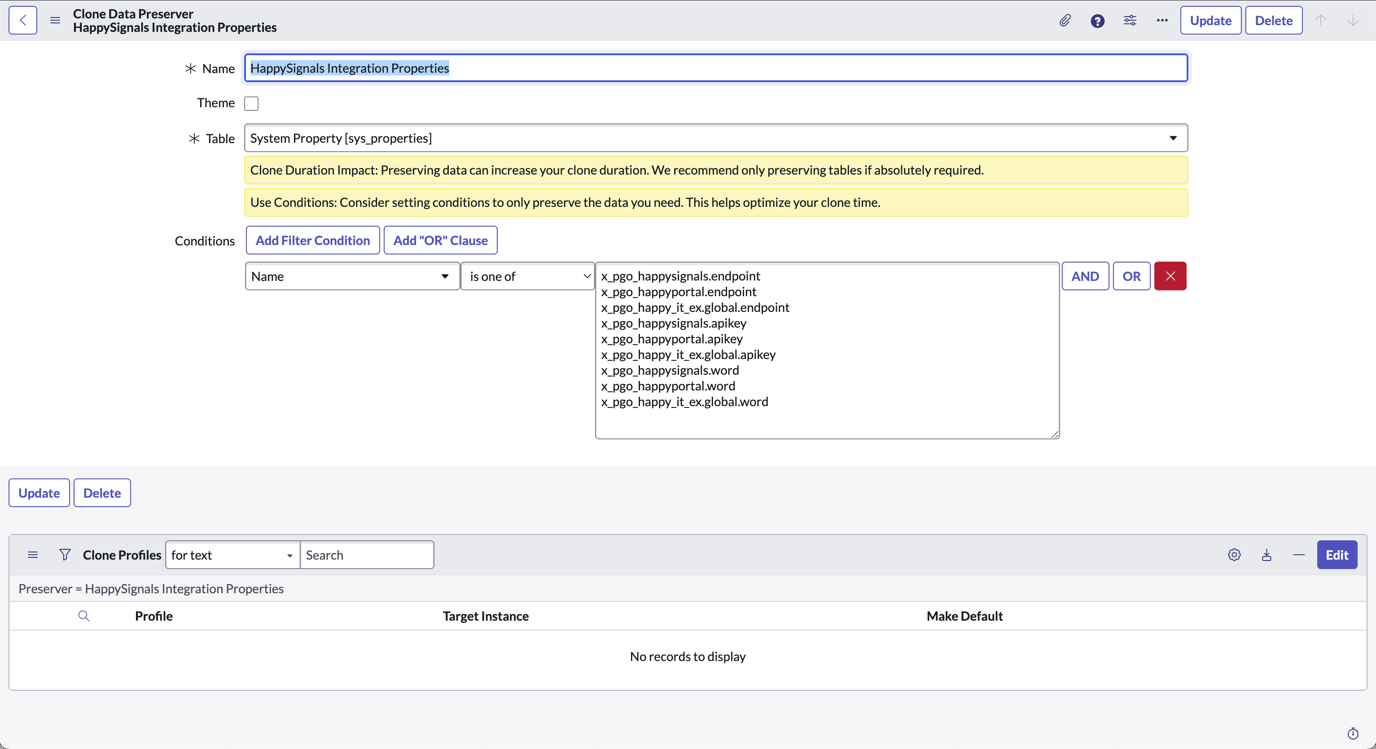The image size is (1376, 749).
Task: Toggle the Theme checkbox
Action: 252,103
